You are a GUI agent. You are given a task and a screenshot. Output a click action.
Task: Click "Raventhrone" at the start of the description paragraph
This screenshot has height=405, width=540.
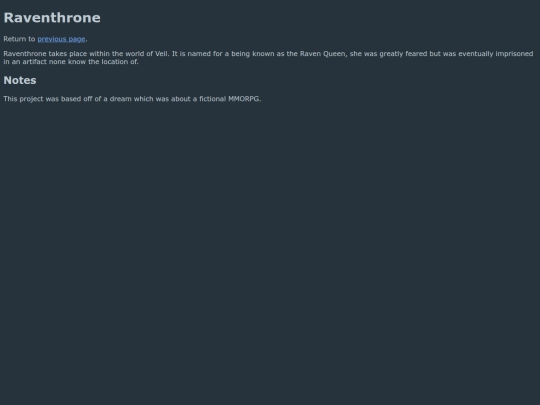pyautogui.click(x=25, y=54)
